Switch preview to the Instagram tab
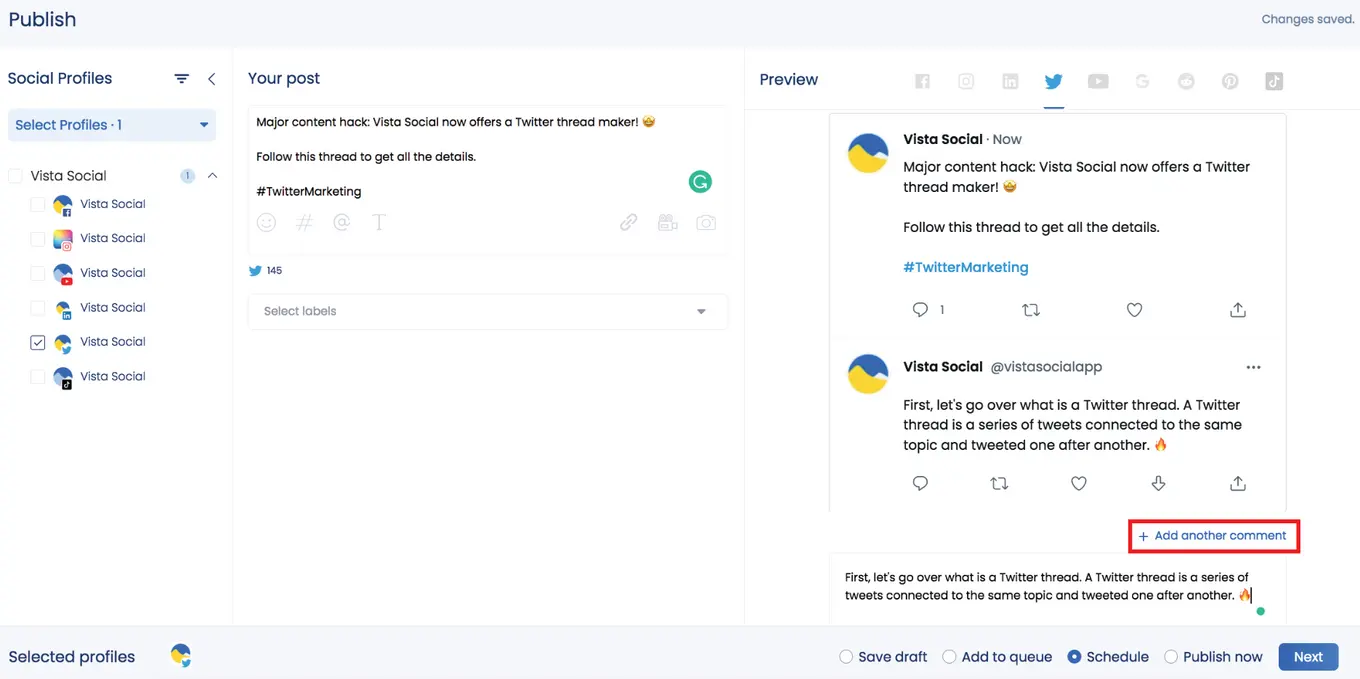1360x679 pixels. [966, 81]
